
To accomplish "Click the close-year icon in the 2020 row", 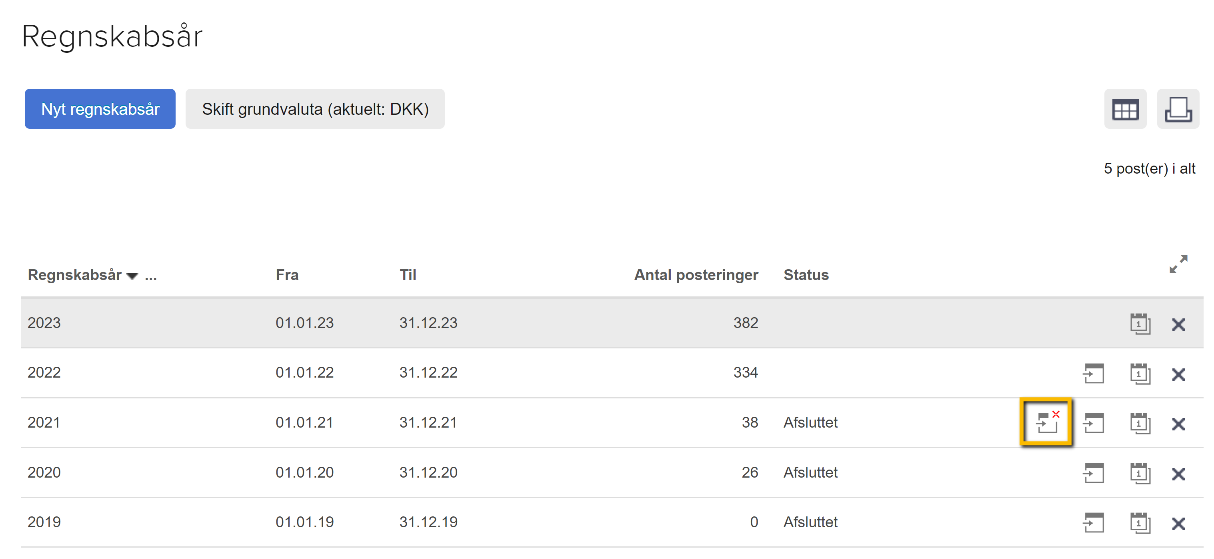I will [1094, 473].
